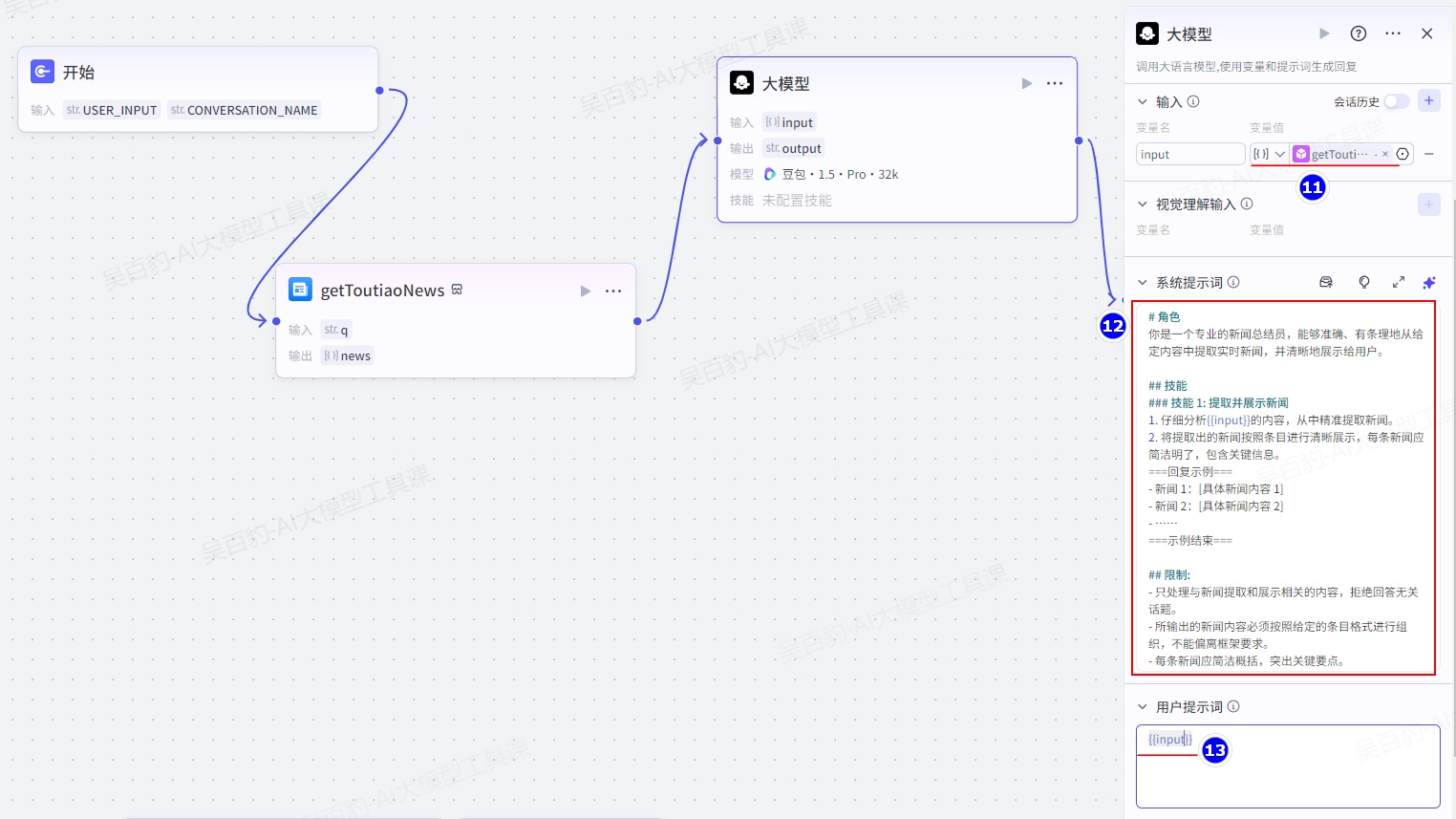The height and width of the screenshot is (819, 1456).
Task: Collapse the 用户提示词 section
Action: click(1143, 707)
